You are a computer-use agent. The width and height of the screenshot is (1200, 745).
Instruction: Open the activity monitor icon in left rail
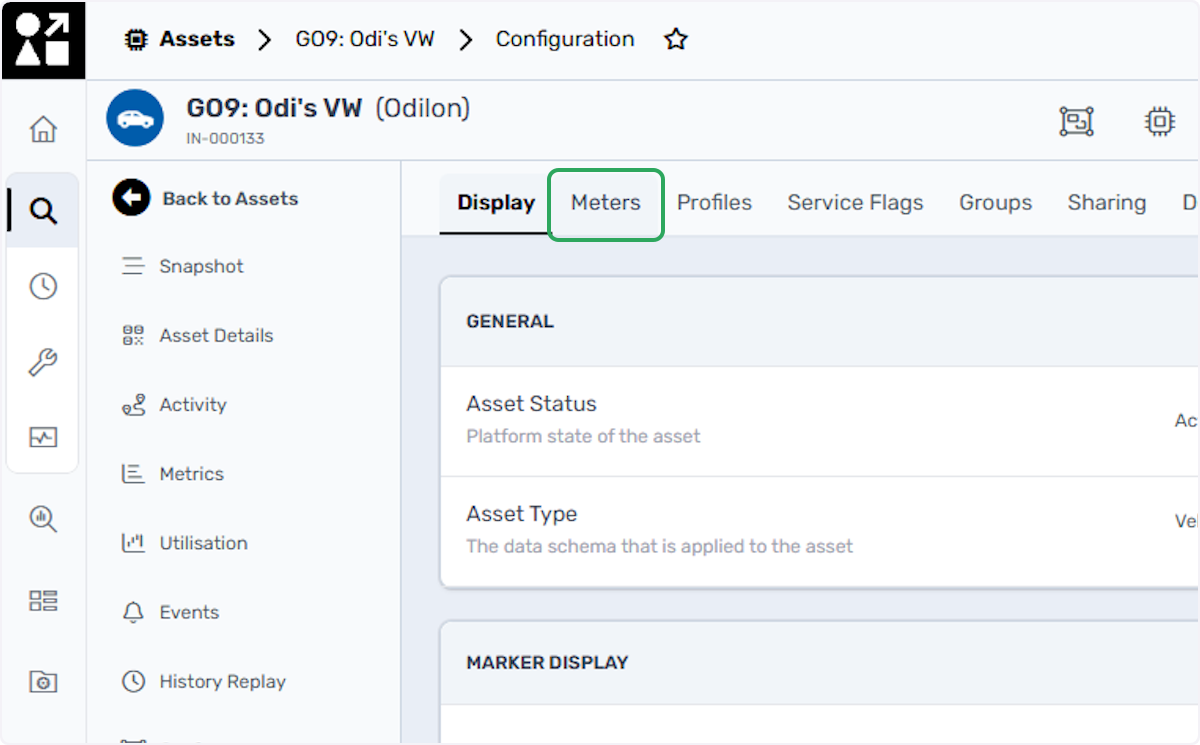point(43,437)
